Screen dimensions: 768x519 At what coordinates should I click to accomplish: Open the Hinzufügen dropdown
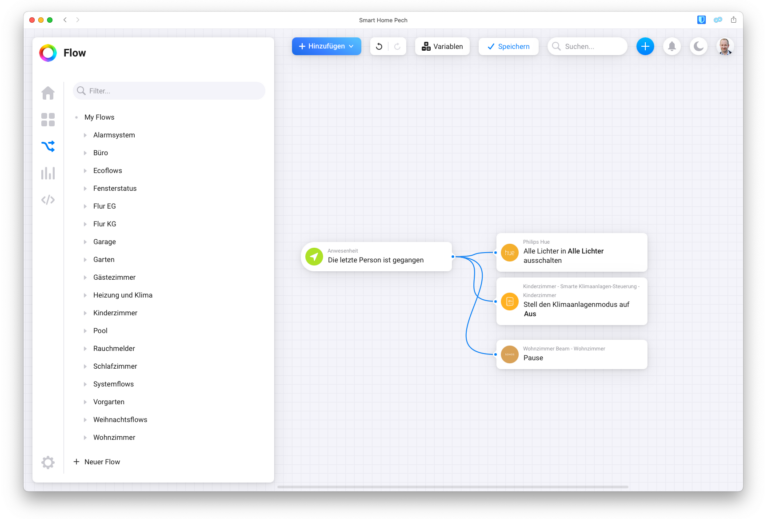[x=326, y=46]
